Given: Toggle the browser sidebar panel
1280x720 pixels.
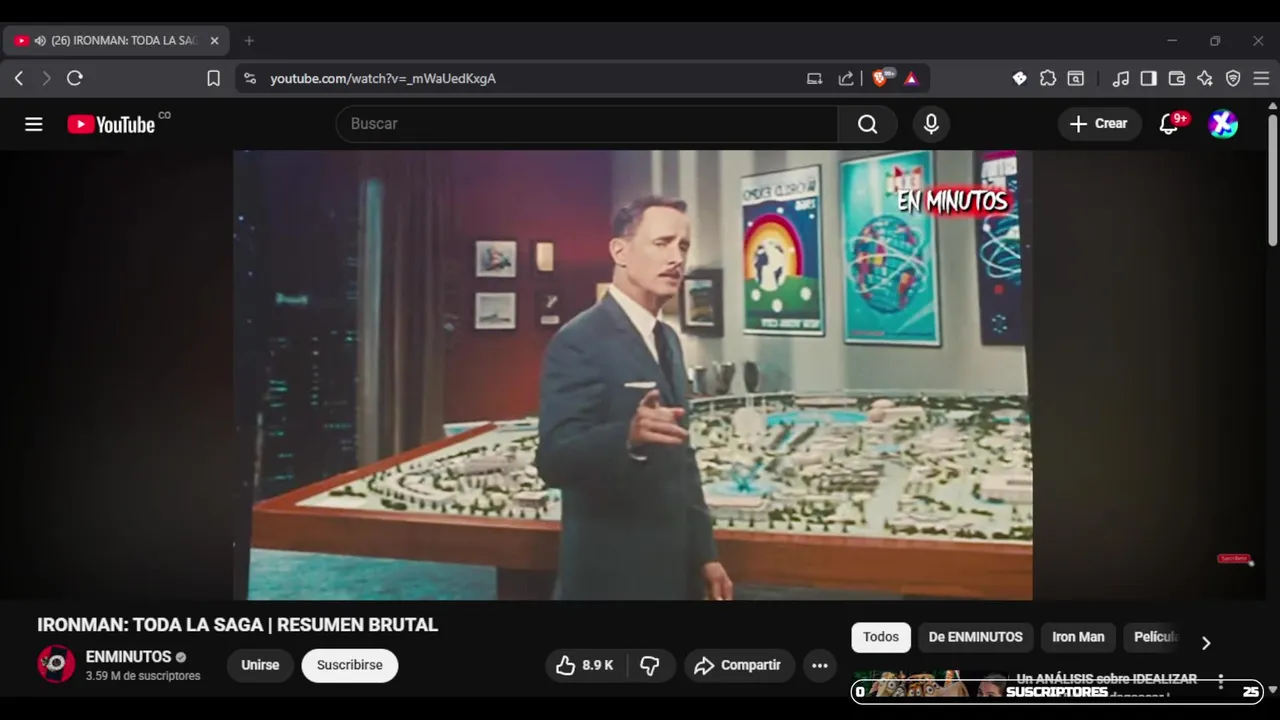Looking at the screenshot, I should [x=1149, y=78].
